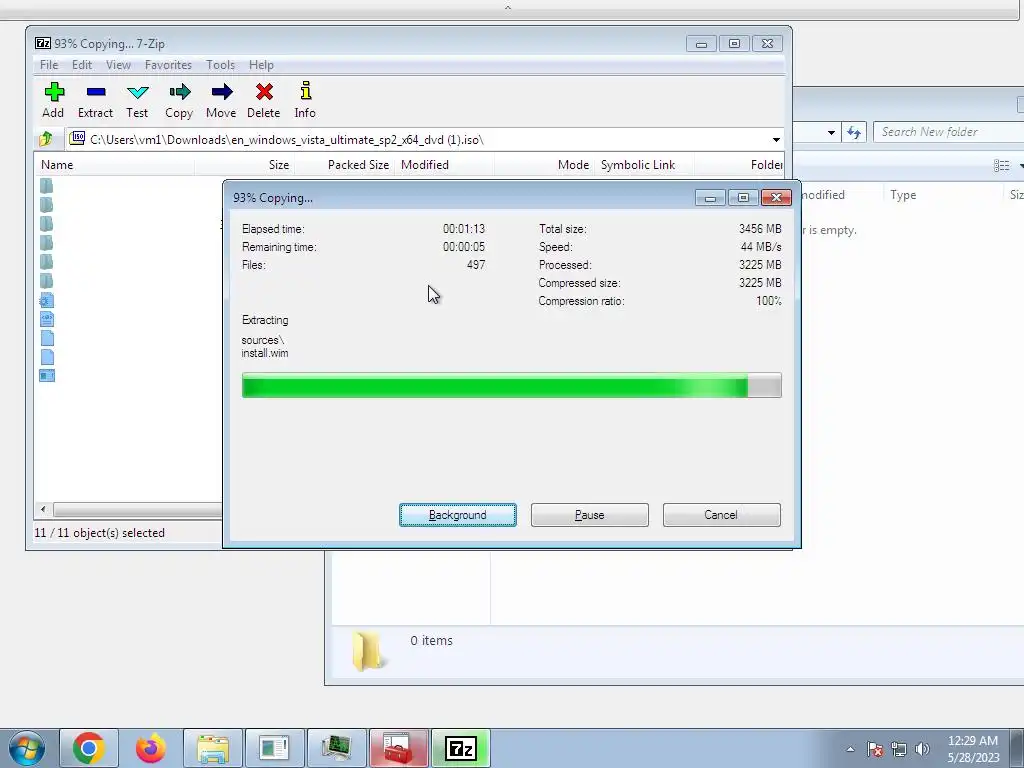Sort by Mode column header
1024x768 pixels.
[x=545, y=165]
